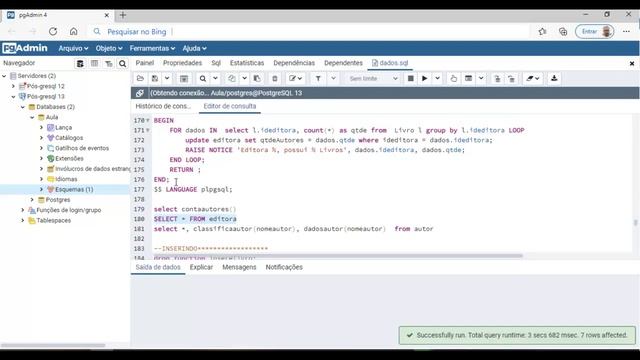Collapse the Databases (2) node

pos(22,107)
